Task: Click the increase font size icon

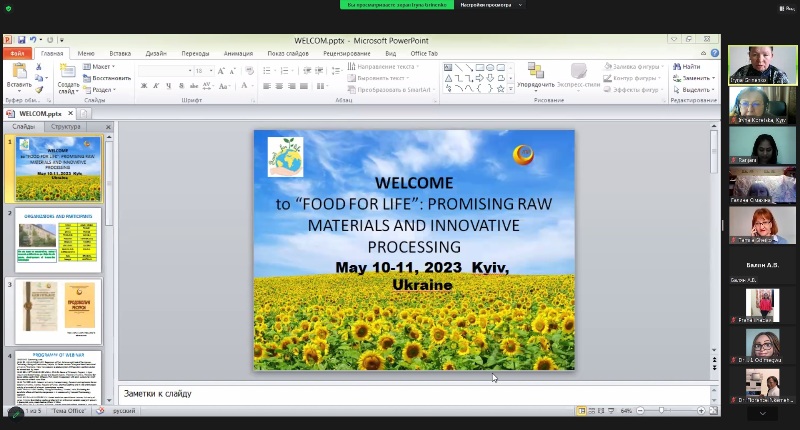Action: [x=221, y=71]
